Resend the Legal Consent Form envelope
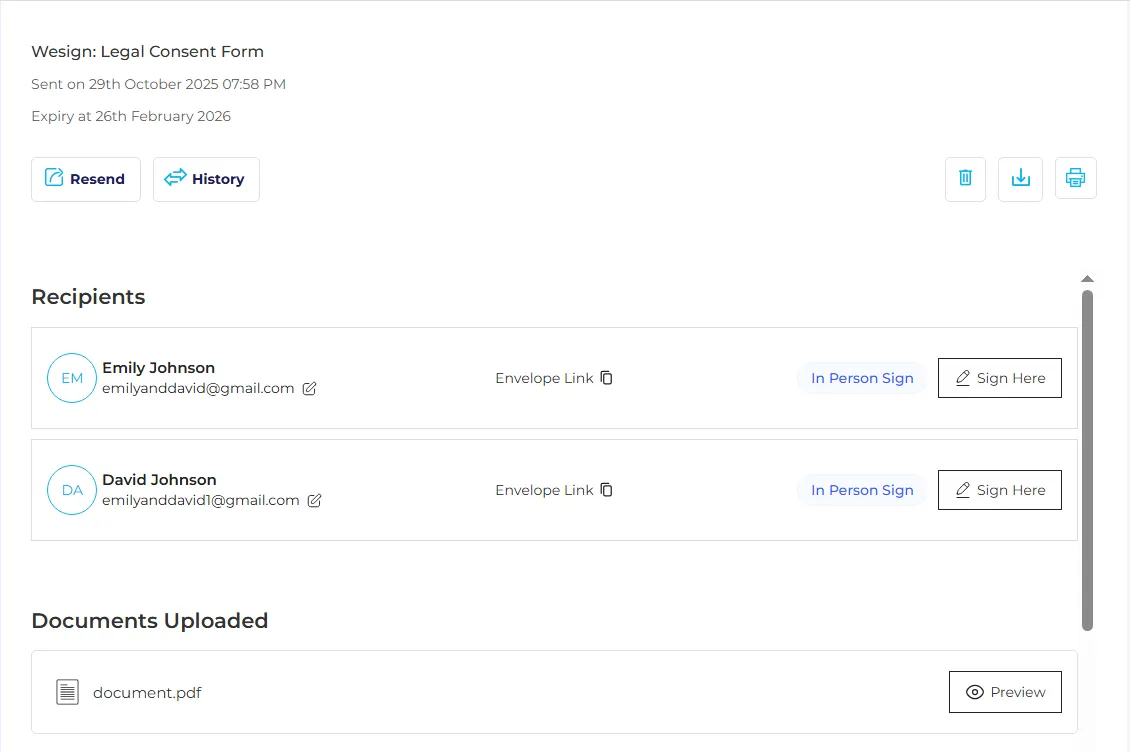 86,179
